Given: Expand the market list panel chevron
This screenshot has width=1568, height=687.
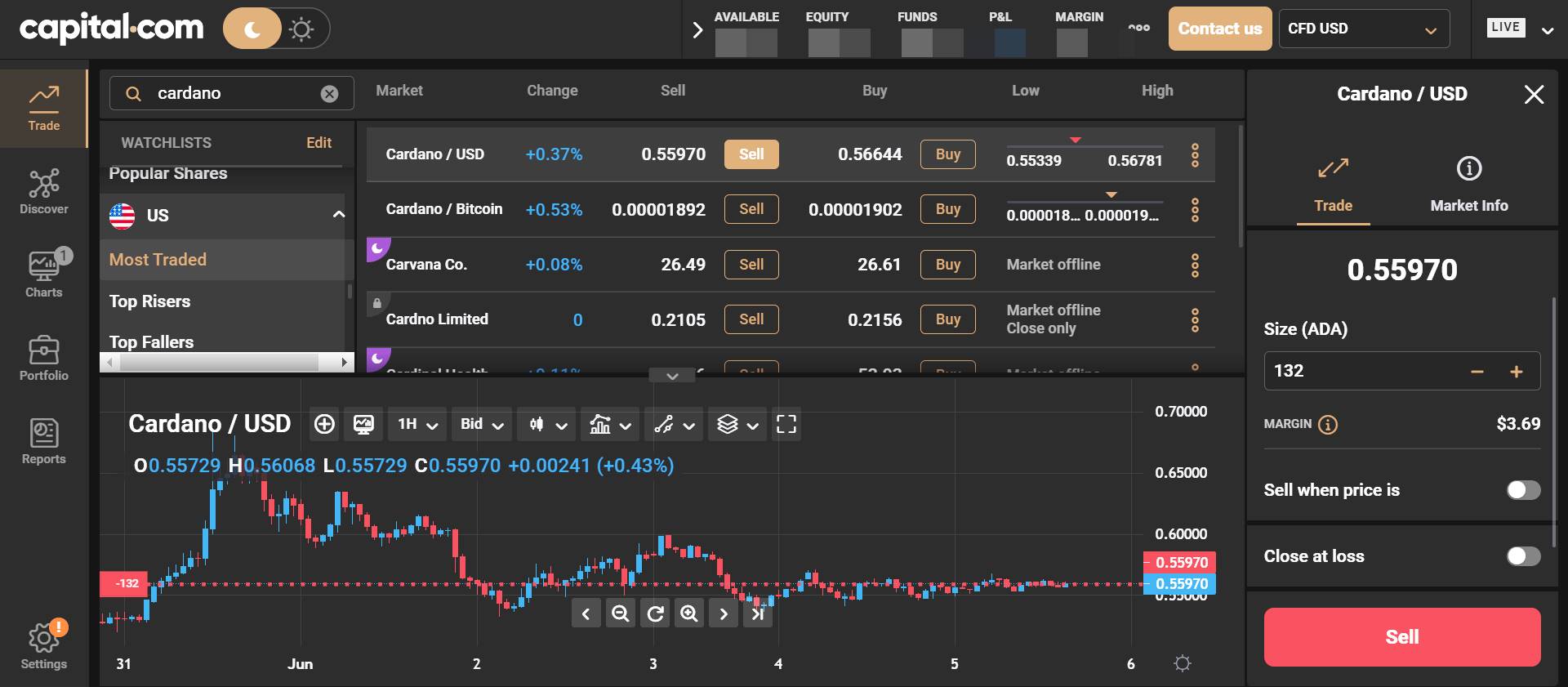Looking at the screenshot, I should click(672, 376).
